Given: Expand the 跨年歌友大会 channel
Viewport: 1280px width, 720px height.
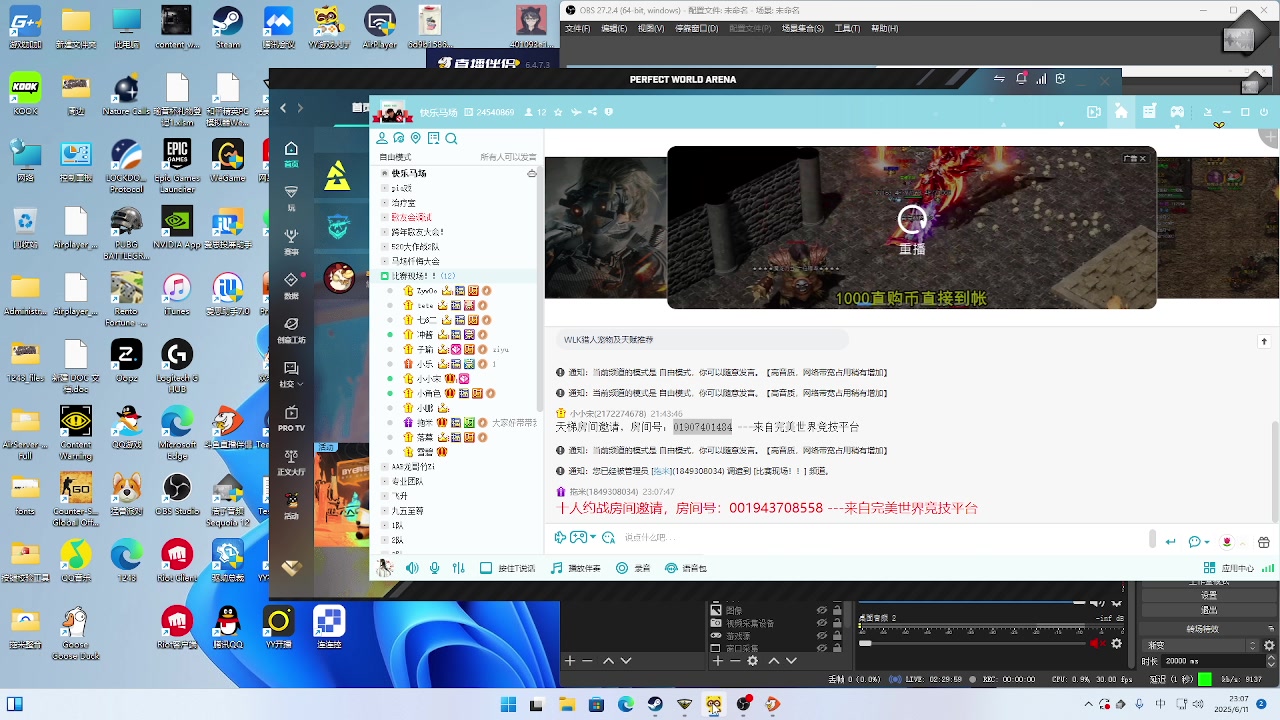Looking at the screenshot, I should click(384, 231).
